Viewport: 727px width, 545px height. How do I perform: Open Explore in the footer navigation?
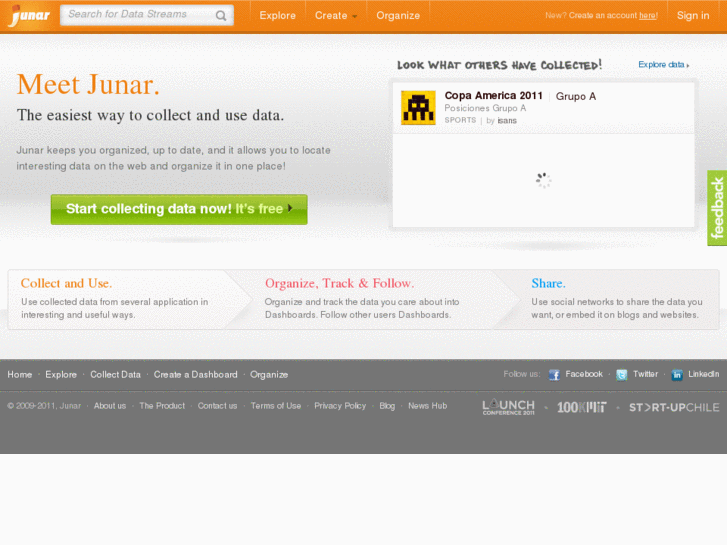pyautogui.click(x=61, y=374)
